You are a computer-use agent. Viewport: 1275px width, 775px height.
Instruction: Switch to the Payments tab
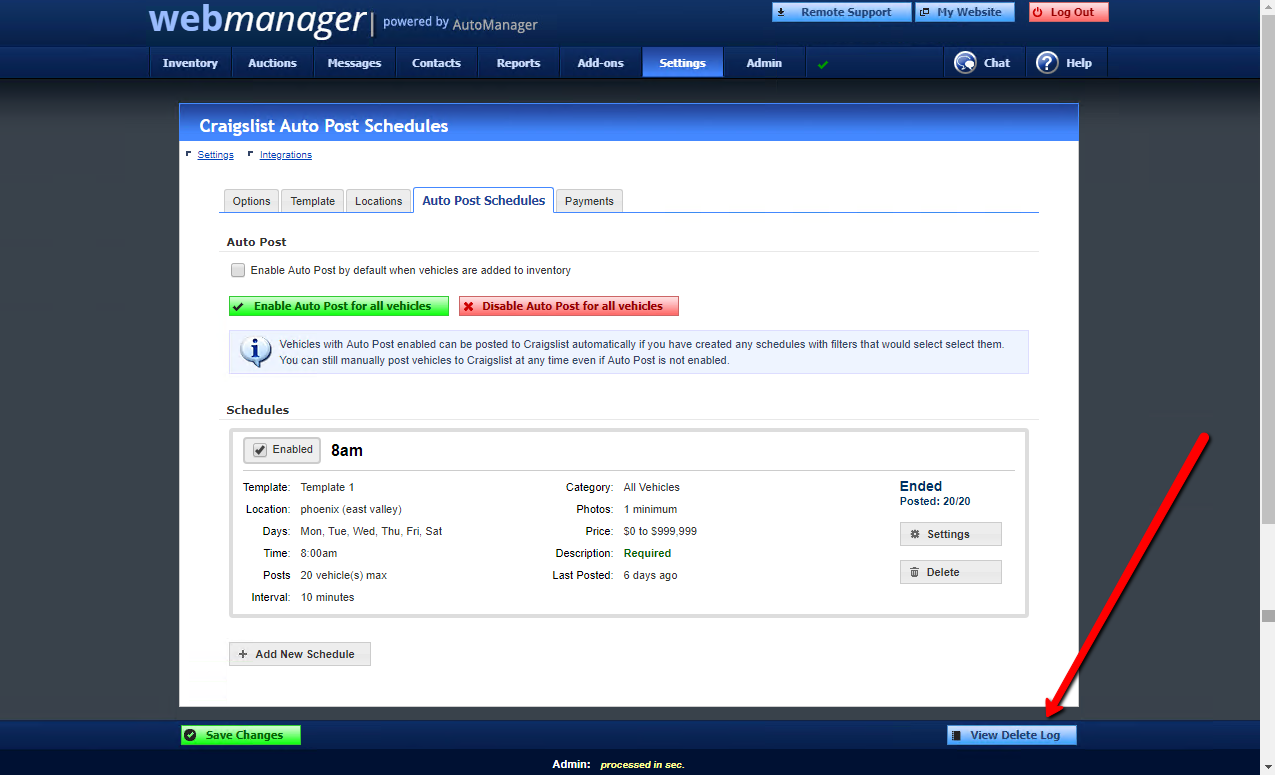point(589,201)
